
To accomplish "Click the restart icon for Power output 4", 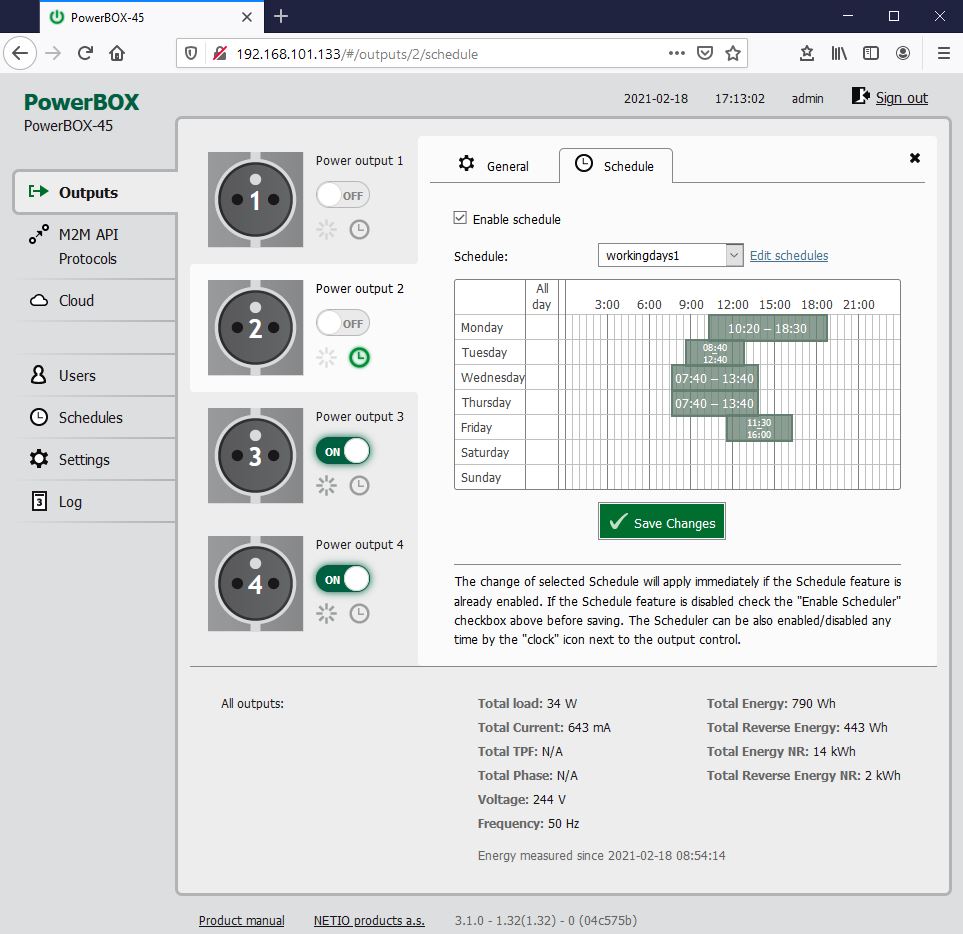I will [327, 613].
